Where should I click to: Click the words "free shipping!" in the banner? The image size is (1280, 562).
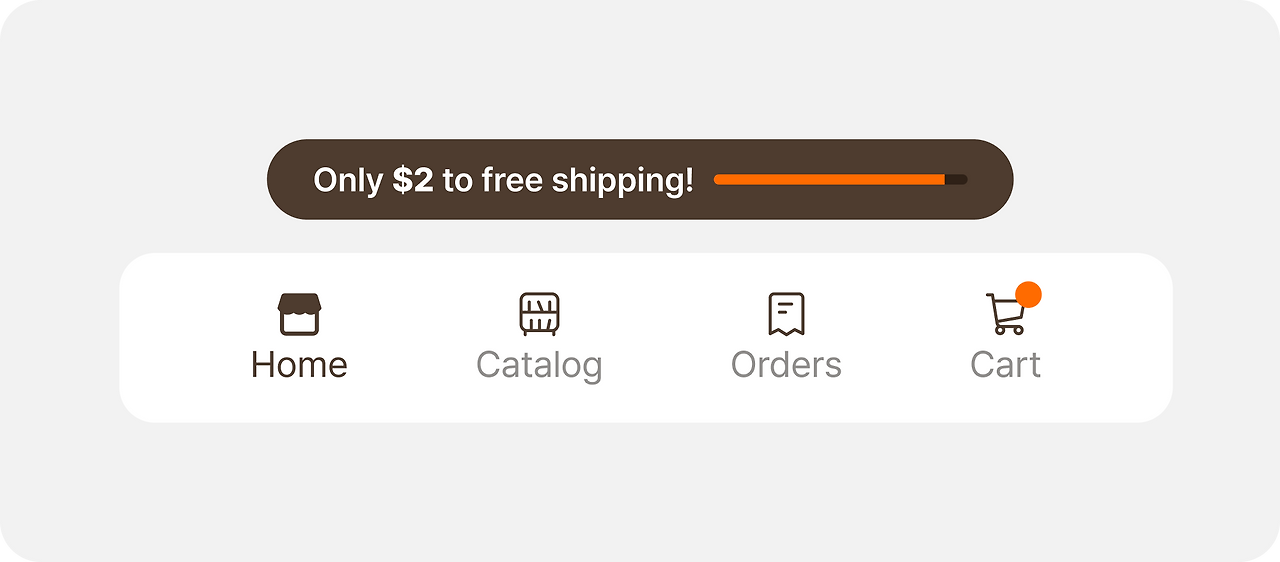587,180
